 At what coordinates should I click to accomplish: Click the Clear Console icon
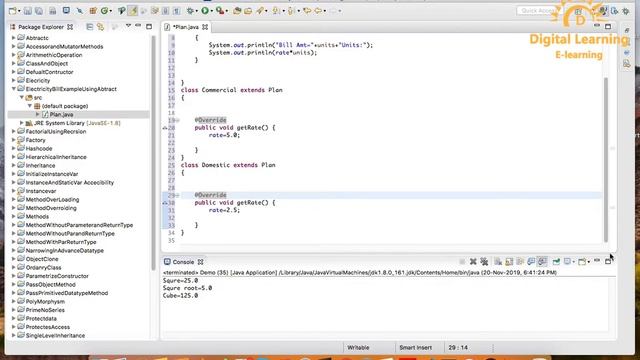498,262
